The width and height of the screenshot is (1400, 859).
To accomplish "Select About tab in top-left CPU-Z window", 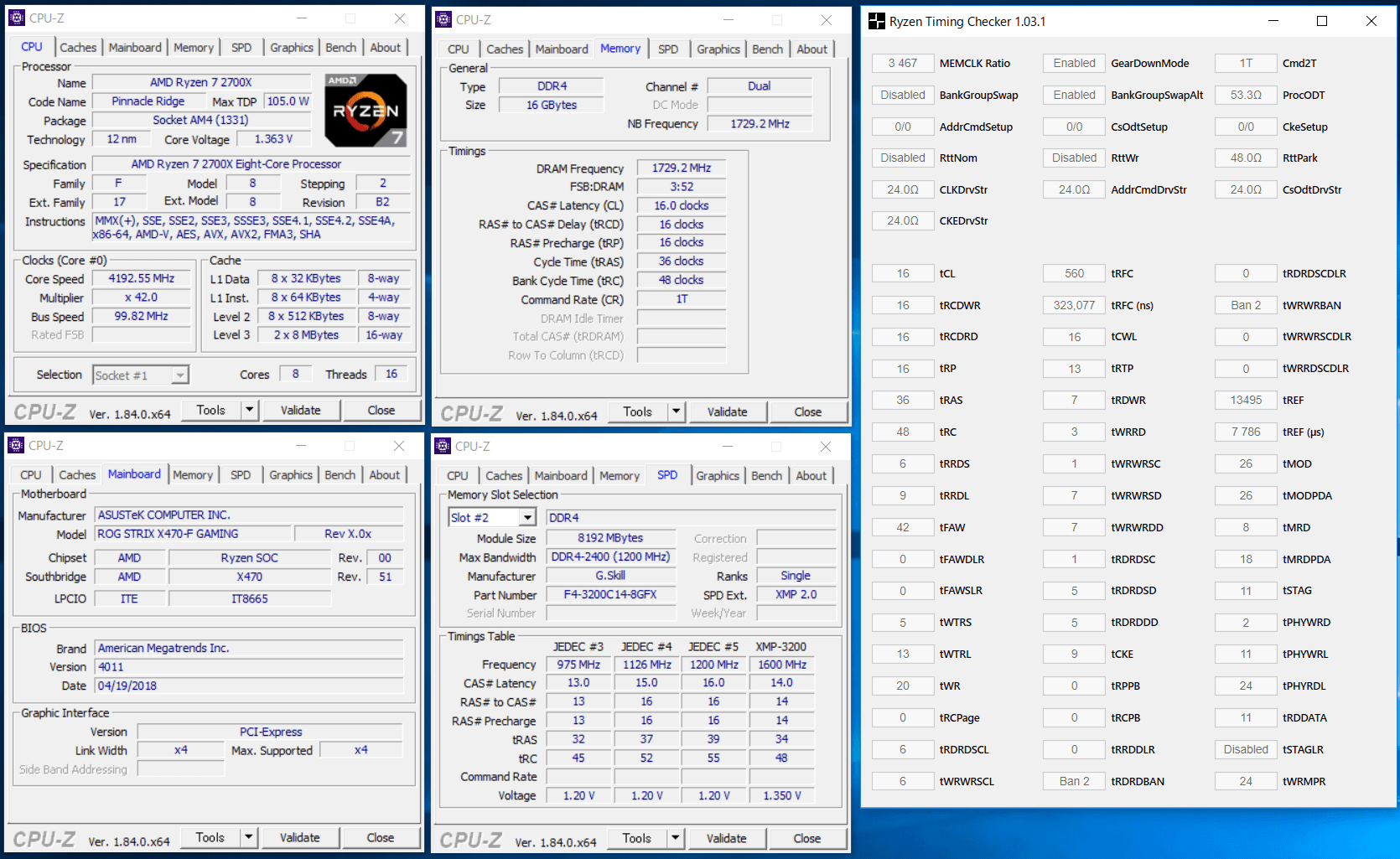I will [386, 48].
